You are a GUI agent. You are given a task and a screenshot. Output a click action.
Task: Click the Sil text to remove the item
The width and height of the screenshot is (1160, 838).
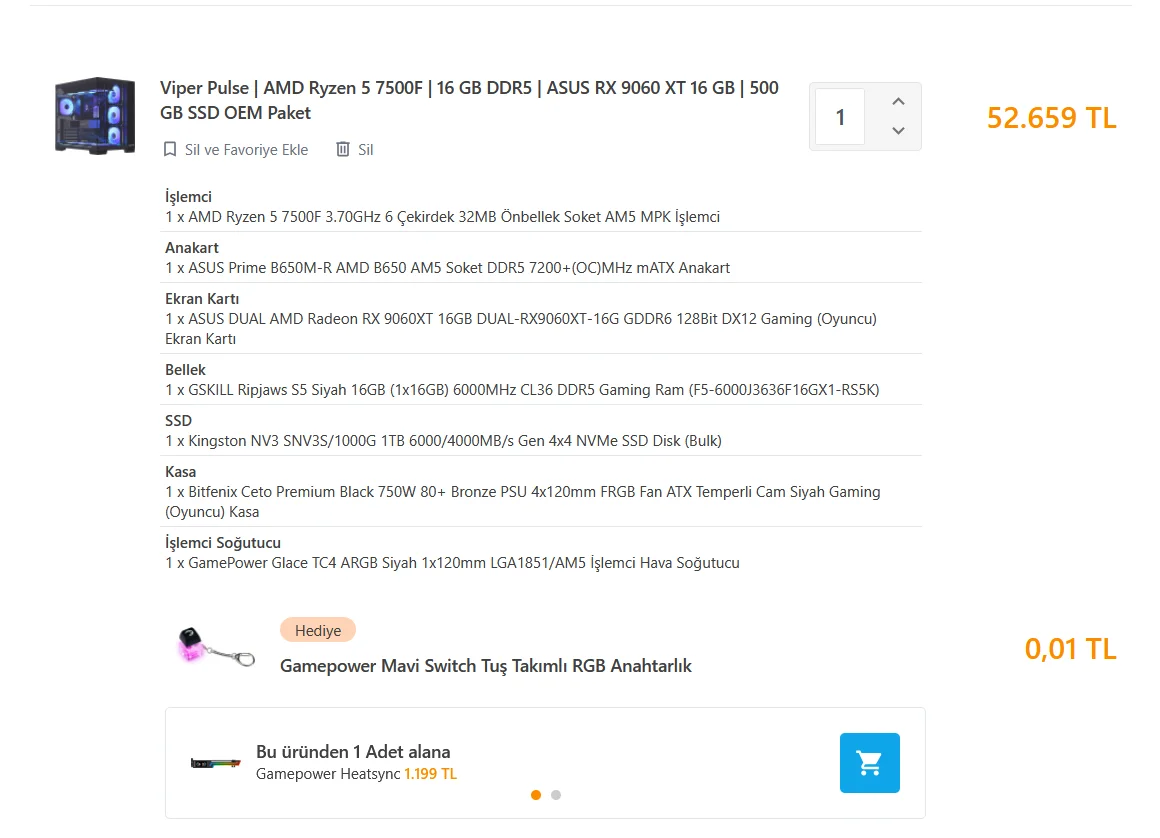click(x=365, y=149)
